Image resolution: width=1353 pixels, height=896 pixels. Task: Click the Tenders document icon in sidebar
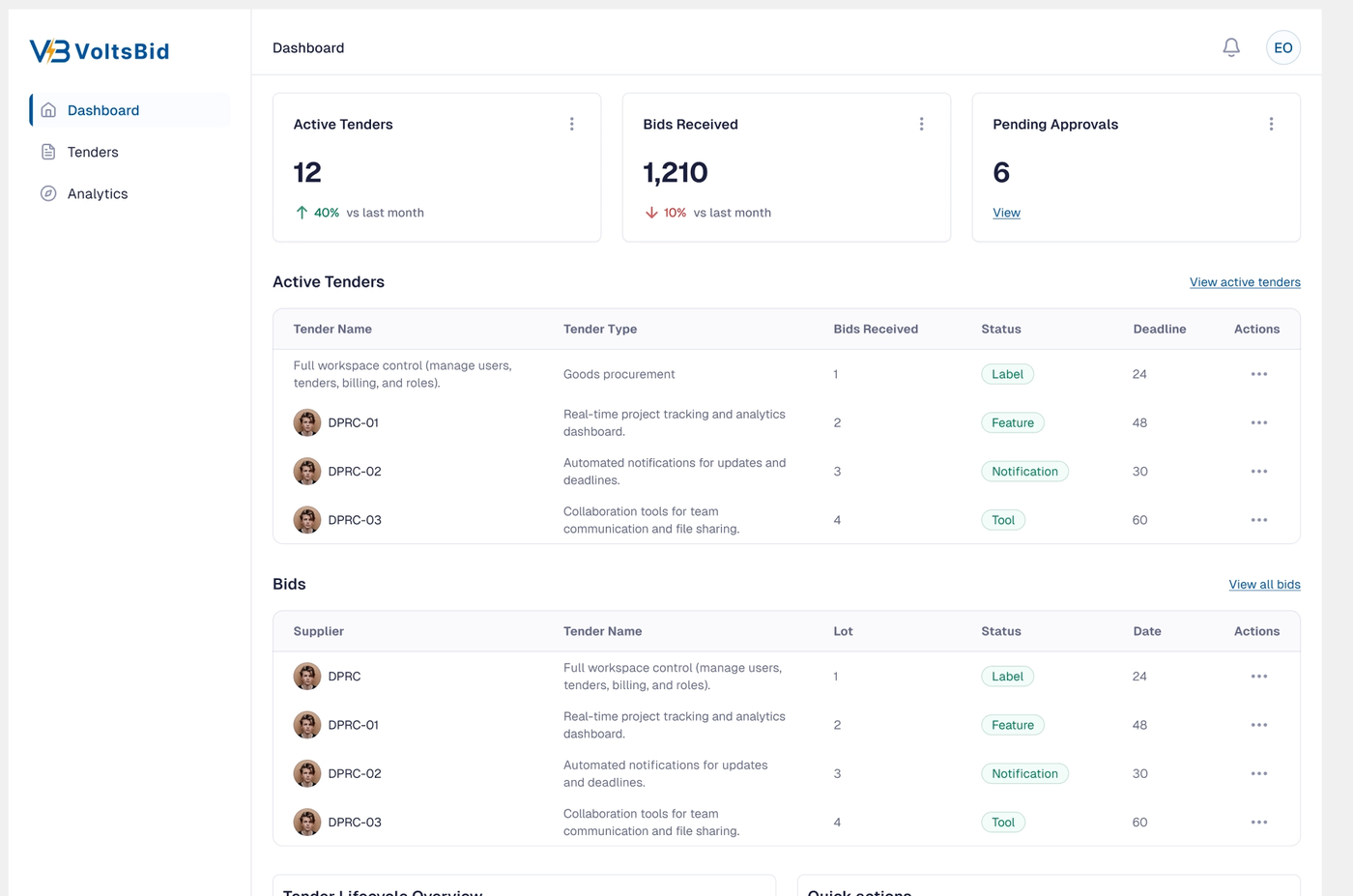point(48,152)
